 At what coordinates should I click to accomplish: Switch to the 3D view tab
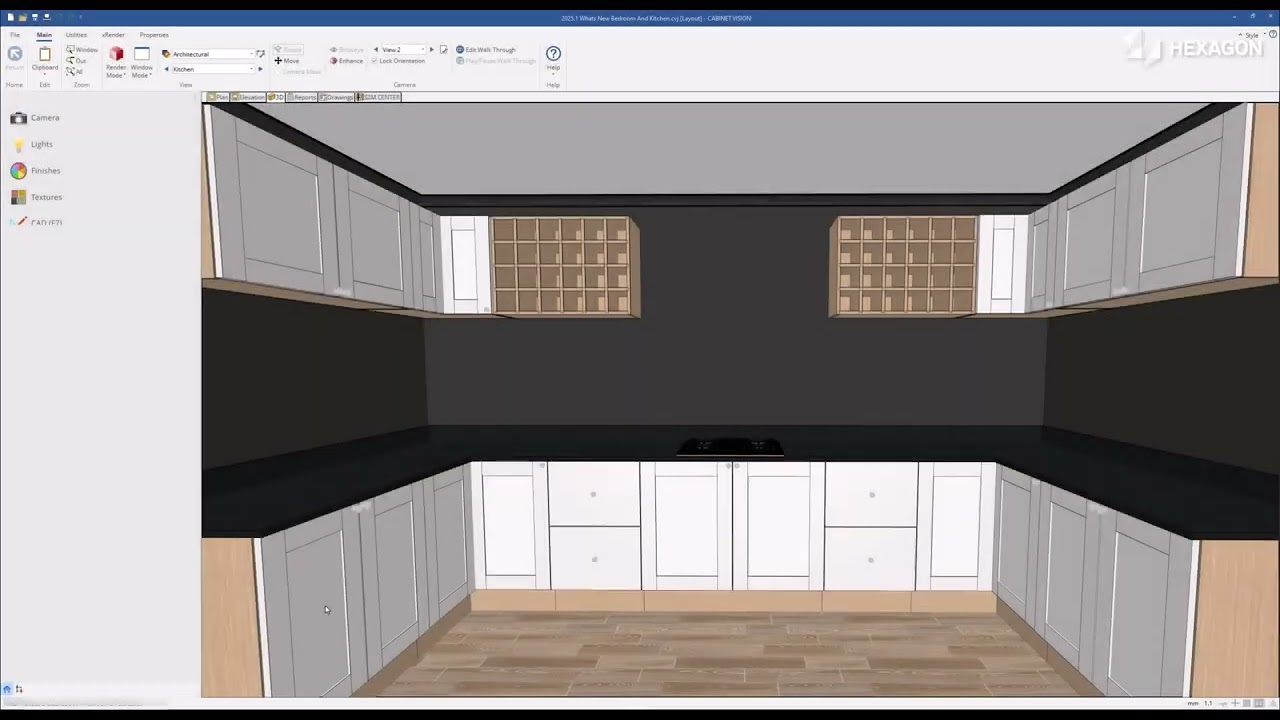276,97
